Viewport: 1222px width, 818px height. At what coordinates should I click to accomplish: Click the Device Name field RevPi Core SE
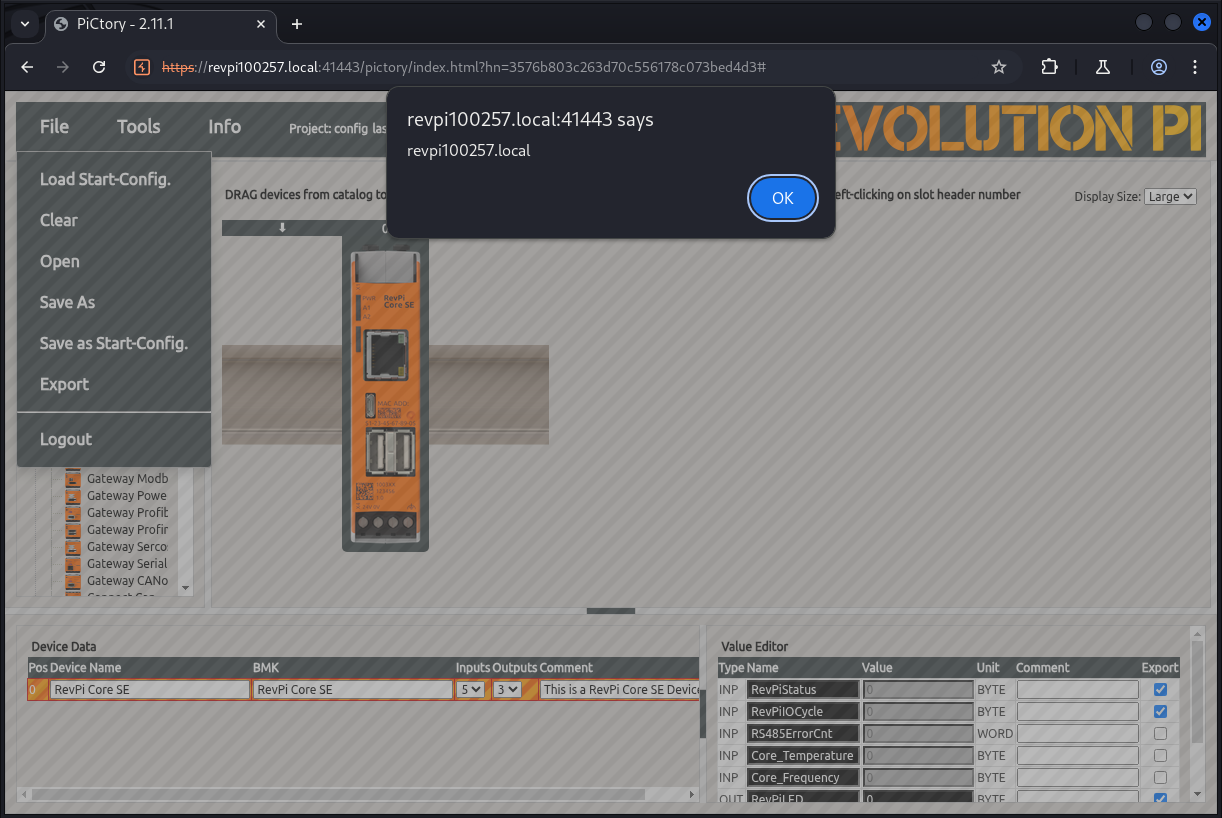(150, 689)
